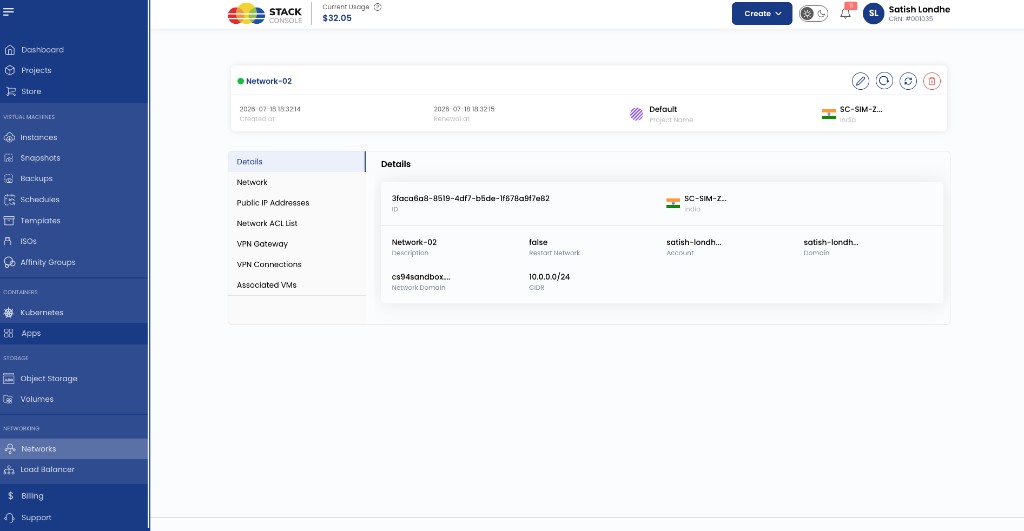Collapse the sidebar hamburger menu
The height and width of the screenshot is (531, 1024).
(x=8, y=11)
